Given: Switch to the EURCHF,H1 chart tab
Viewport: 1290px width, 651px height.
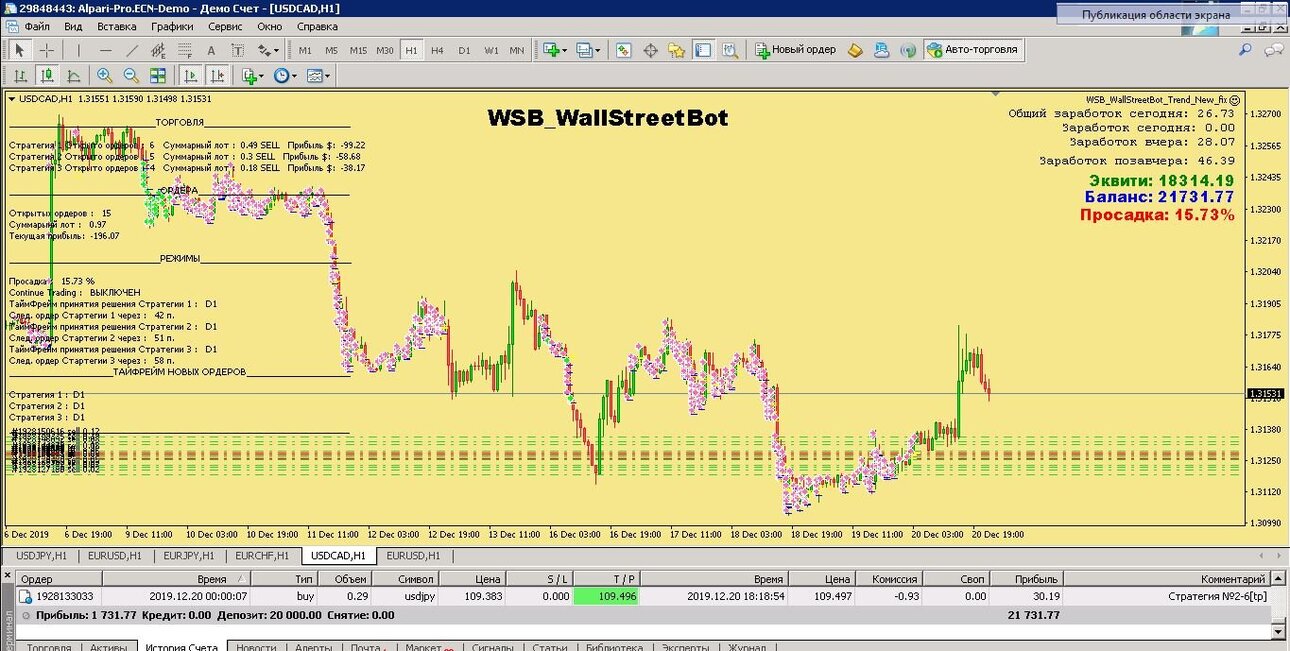Looking at the screenshot, I should click(x=262, y=556).
